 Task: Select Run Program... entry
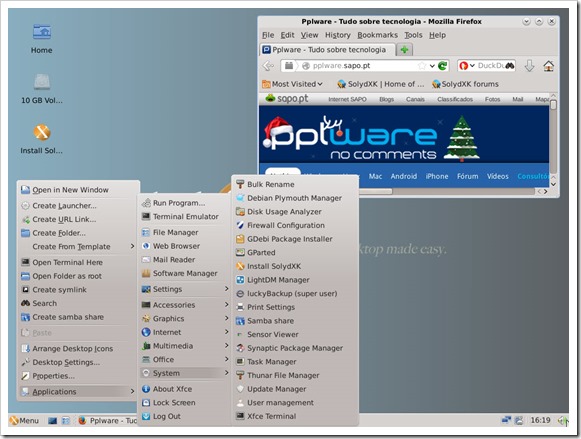[185, 203]
